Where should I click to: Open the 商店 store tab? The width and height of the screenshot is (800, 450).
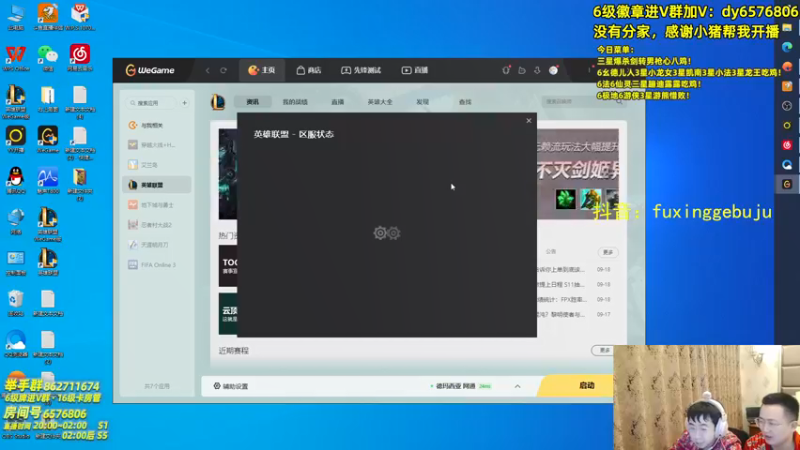click(309, 70)
